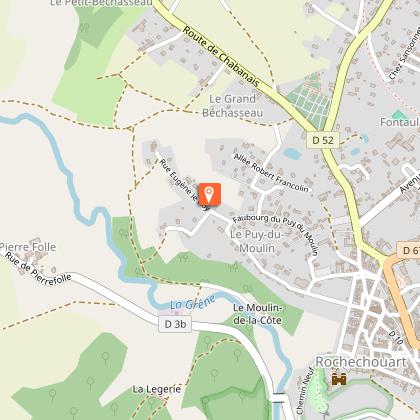The height and width of the screenshot is (420, 420).
Task: Select the Rue de Pierrefolle street label
Action: [x=38, y=269]
